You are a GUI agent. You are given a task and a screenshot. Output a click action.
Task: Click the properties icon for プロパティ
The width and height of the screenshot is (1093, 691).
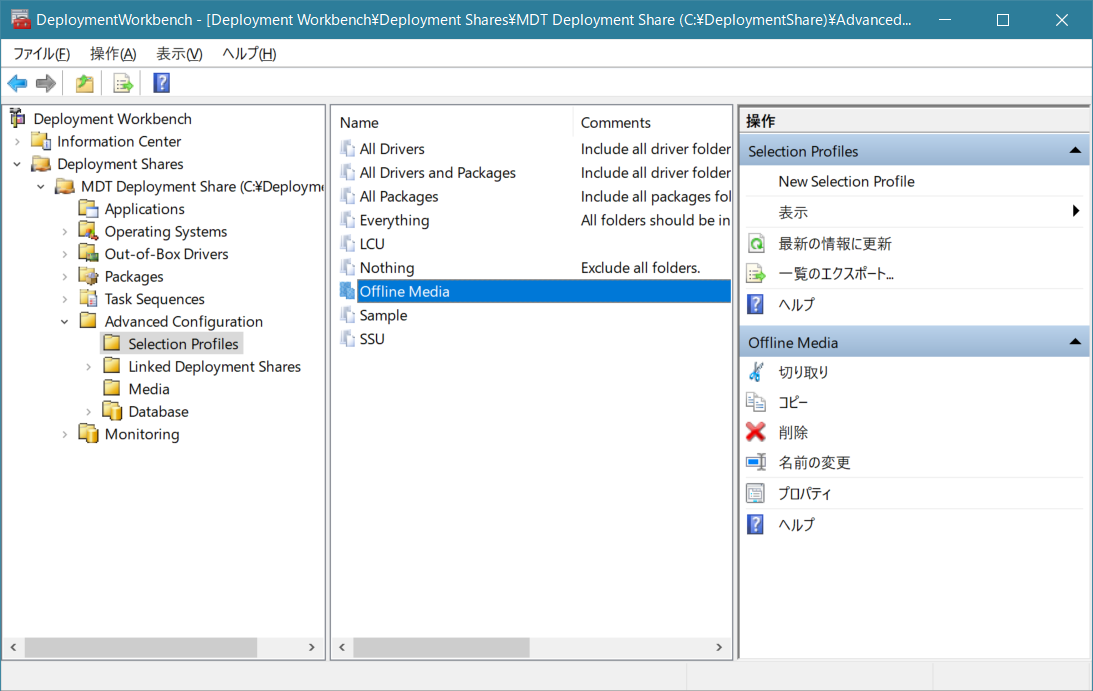(x=756, y=493)
